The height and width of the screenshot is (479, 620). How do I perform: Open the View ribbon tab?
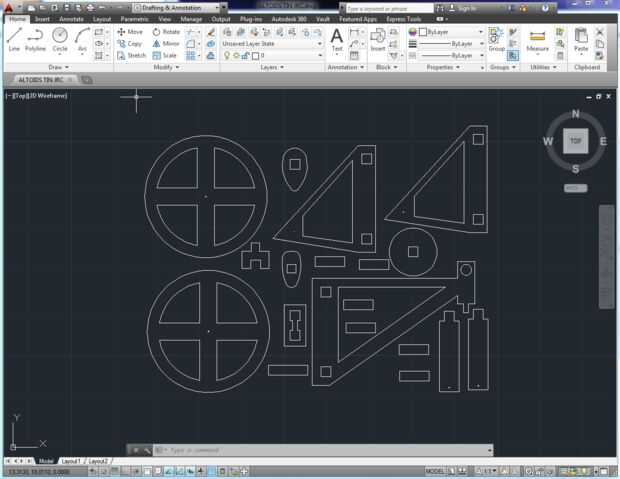click(164, 19)
